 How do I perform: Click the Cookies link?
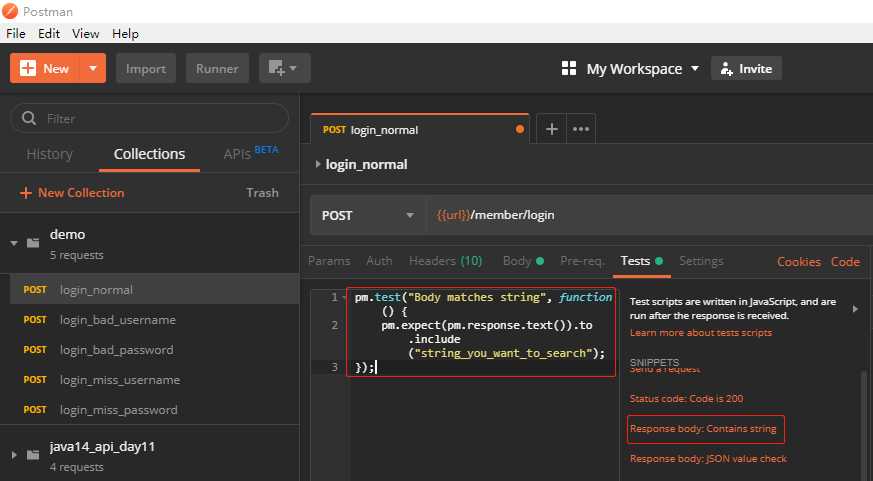pyautogui.click(x=799, y=262)
